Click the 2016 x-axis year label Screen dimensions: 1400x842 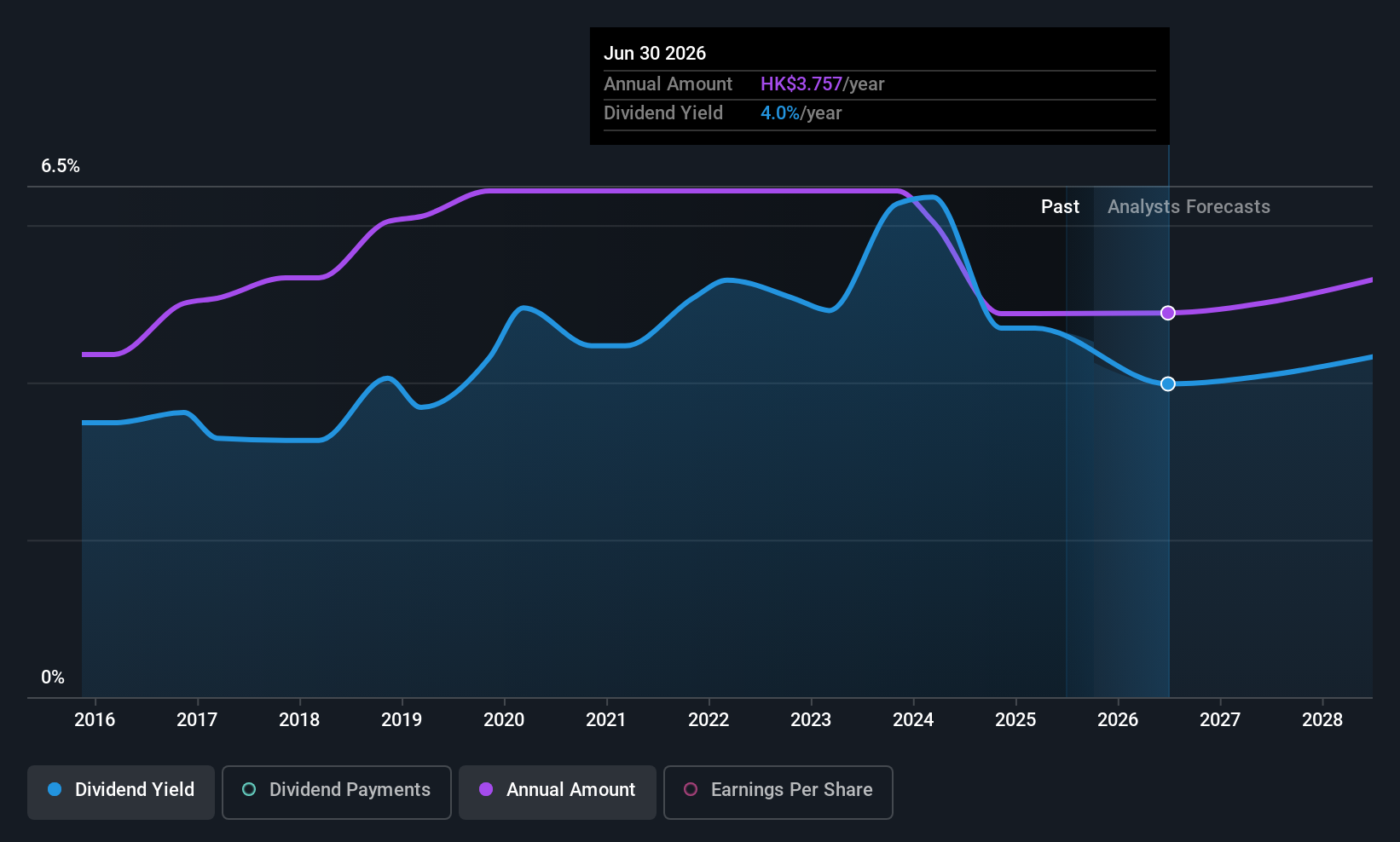pos(95,720)
